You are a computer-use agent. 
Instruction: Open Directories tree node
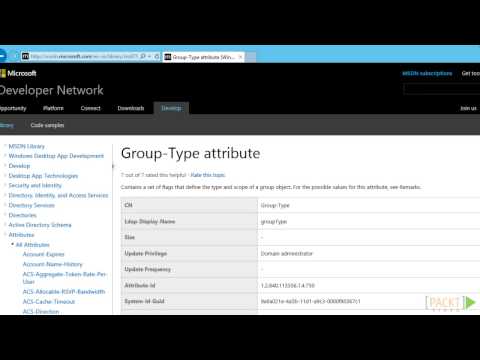[x=22, y=215]
